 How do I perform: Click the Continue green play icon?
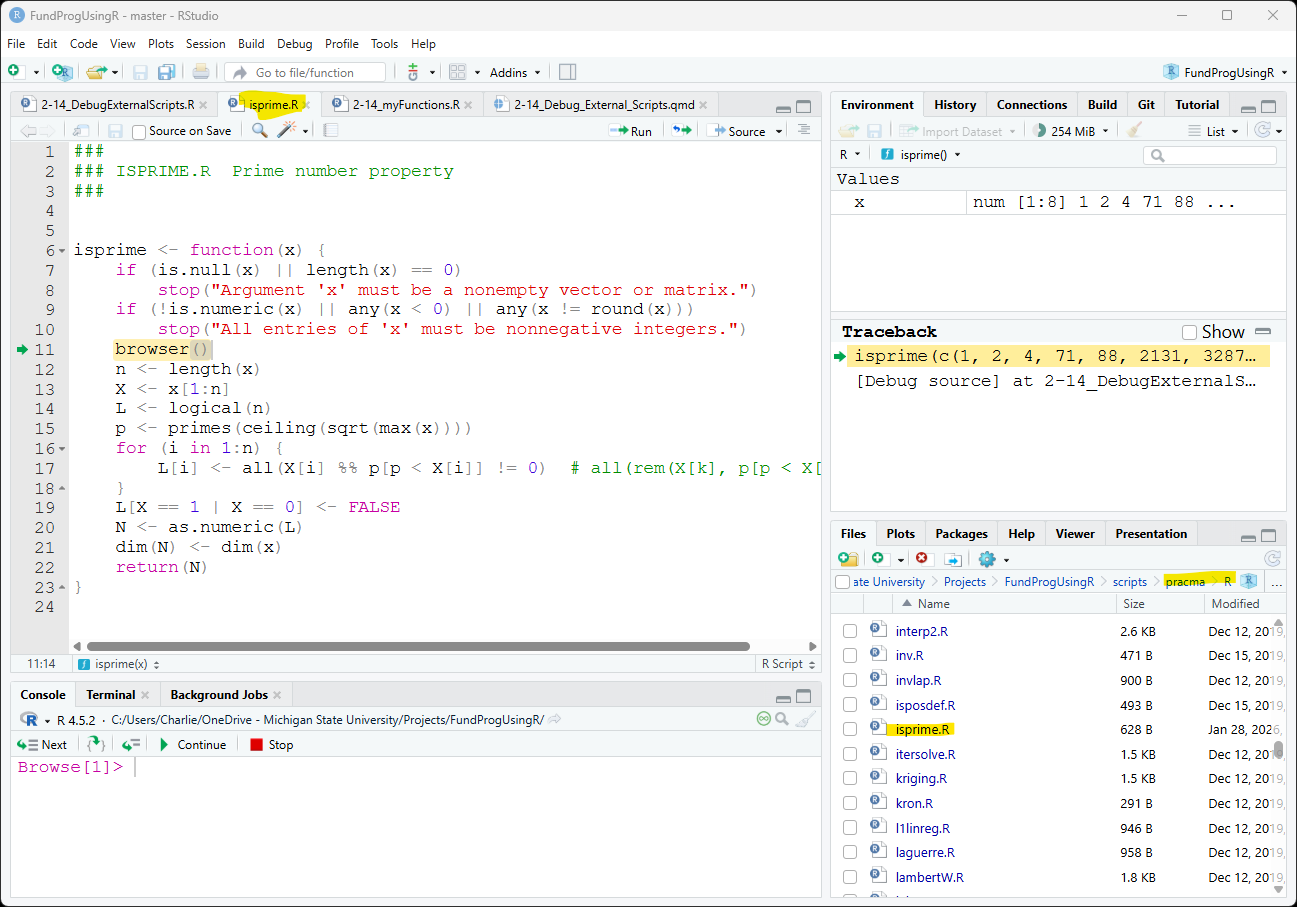165,745
